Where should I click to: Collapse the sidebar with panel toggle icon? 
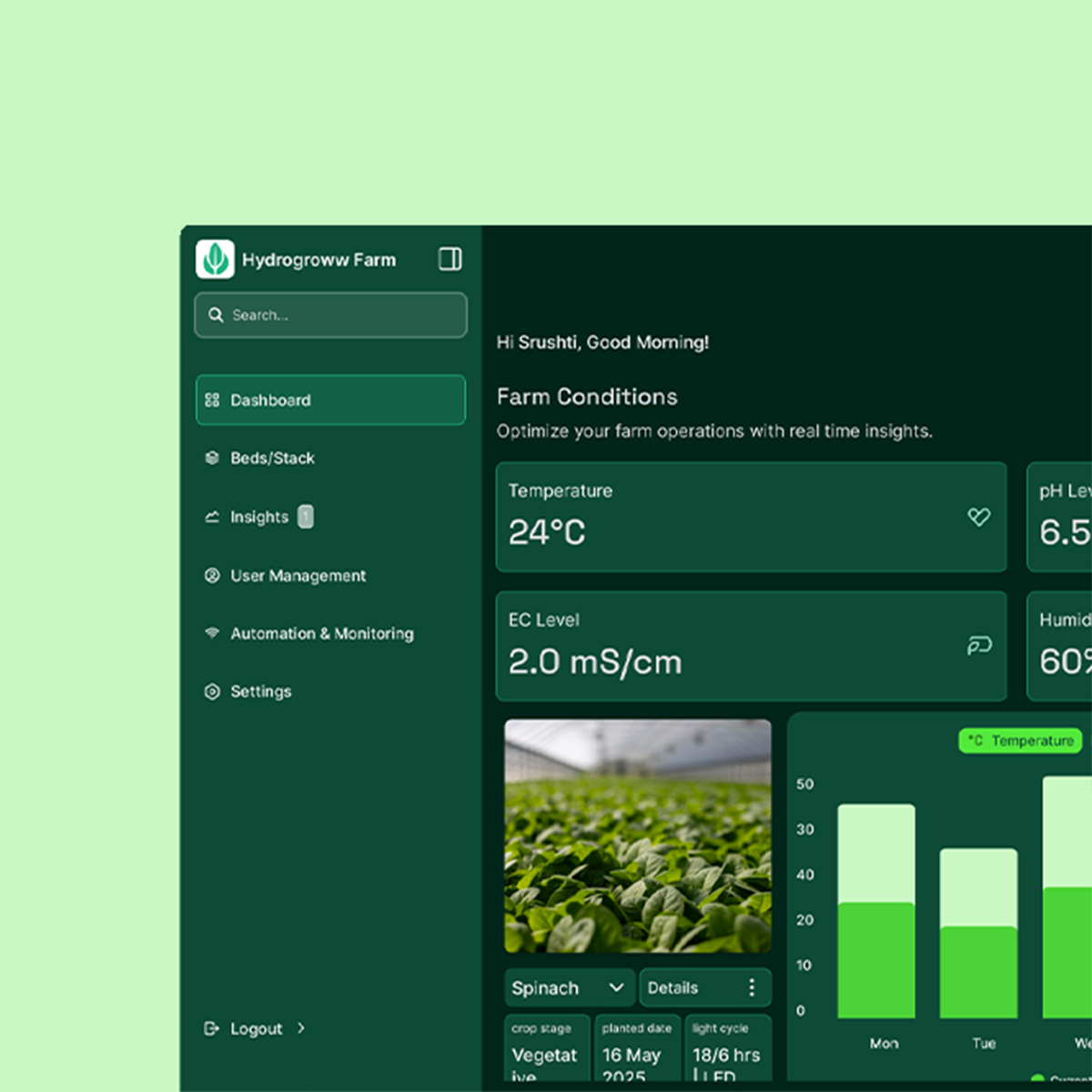click(x=450, y=259)
